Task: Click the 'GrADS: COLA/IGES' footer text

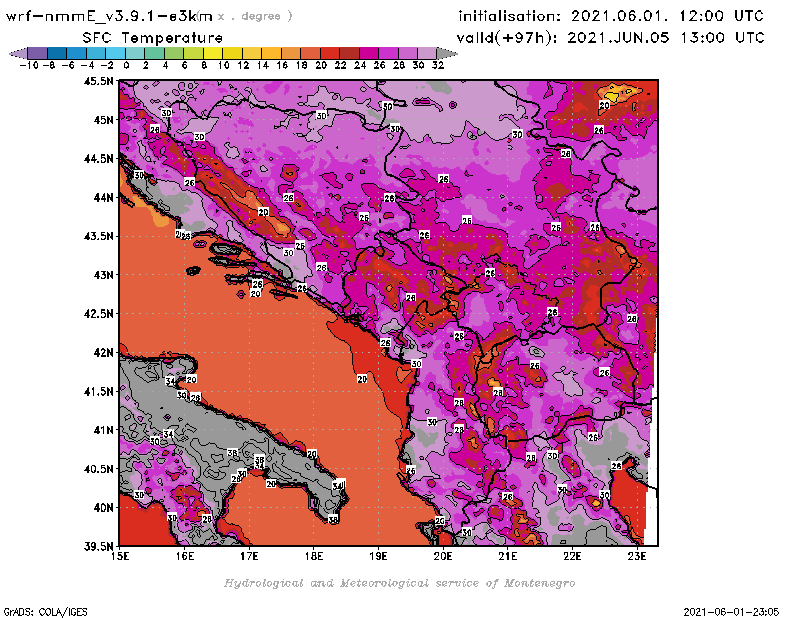Action: click(45, 611)
